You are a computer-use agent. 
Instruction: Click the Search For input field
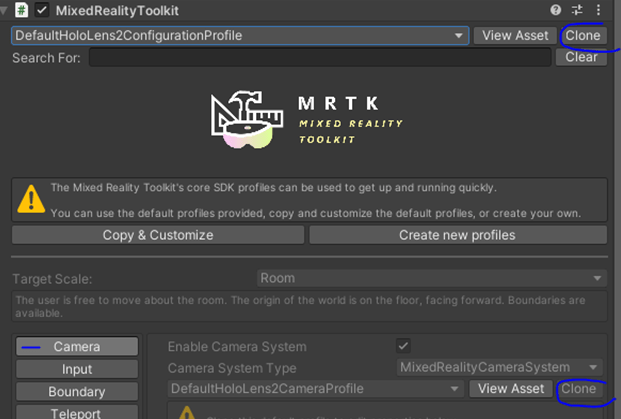(320, 58)
